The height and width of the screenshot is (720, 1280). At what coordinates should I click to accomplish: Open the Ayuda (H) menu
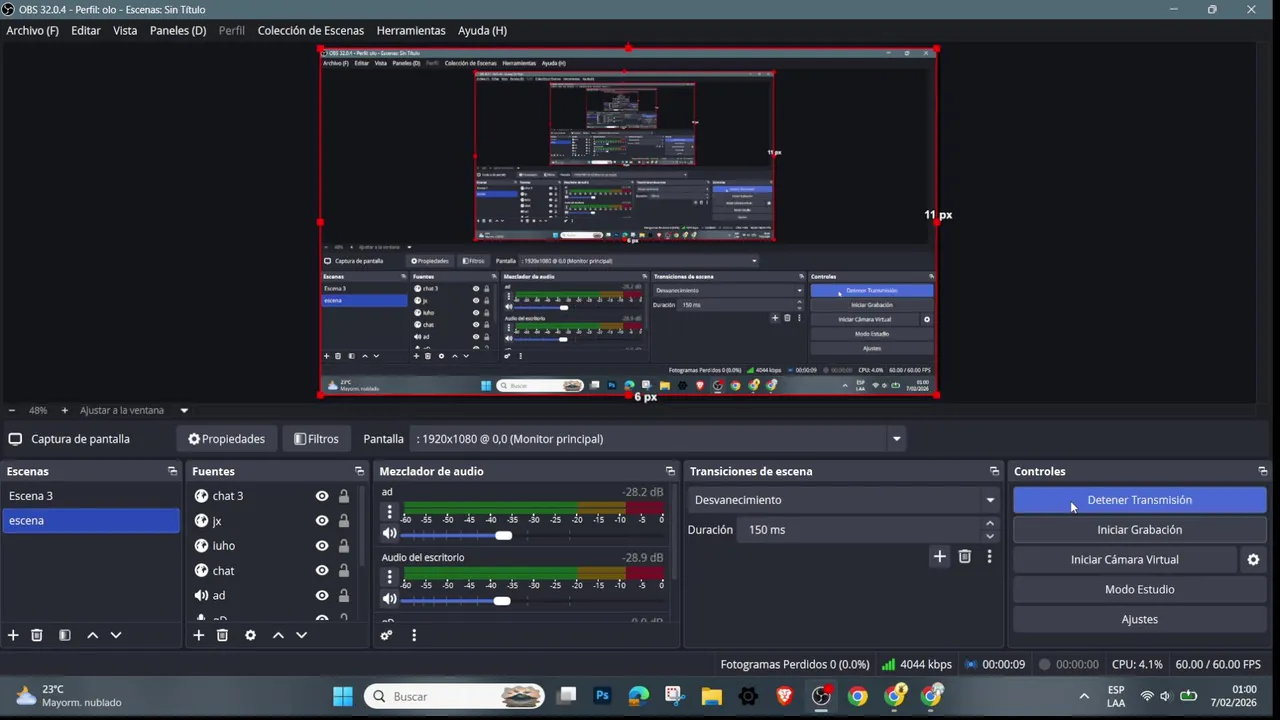[x=482, y=31]
